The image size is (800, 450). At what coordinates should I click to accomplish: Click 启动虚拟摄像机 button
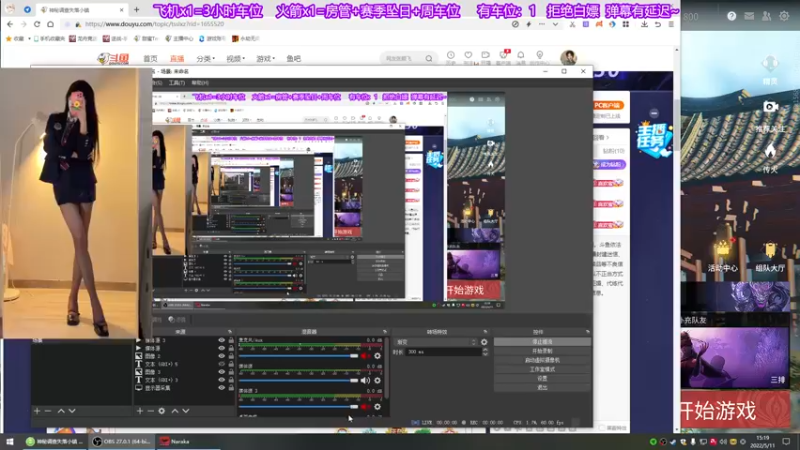(x=542, y=360)
